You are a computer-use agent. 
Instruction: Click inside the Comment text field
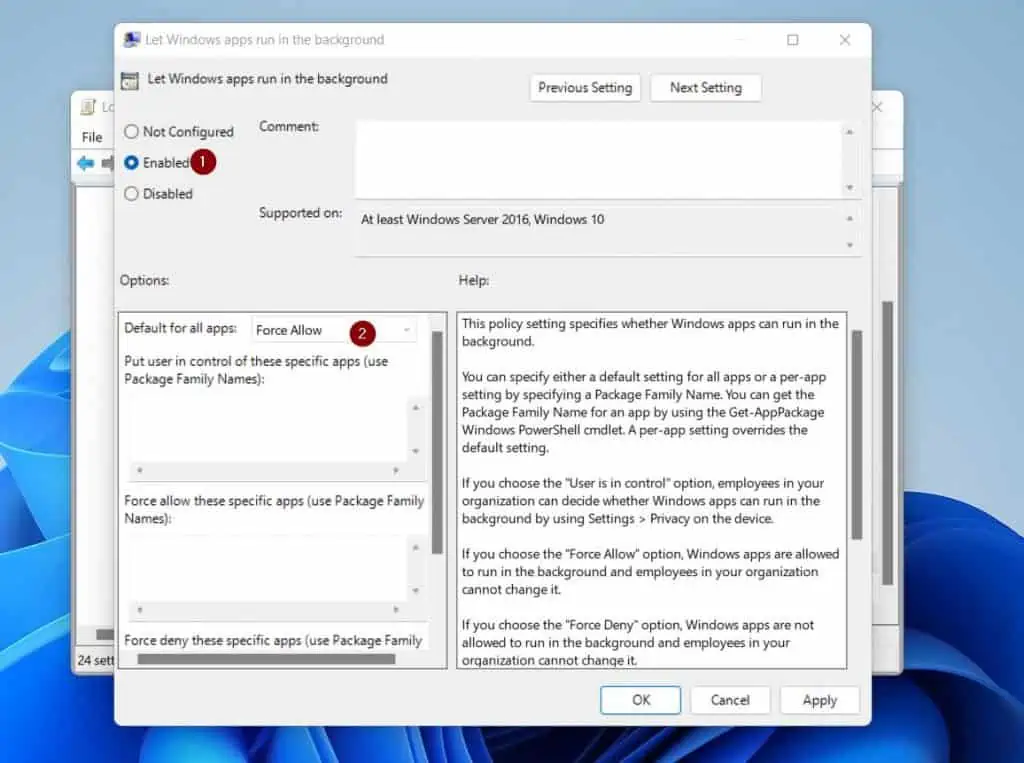pos(598,160)
